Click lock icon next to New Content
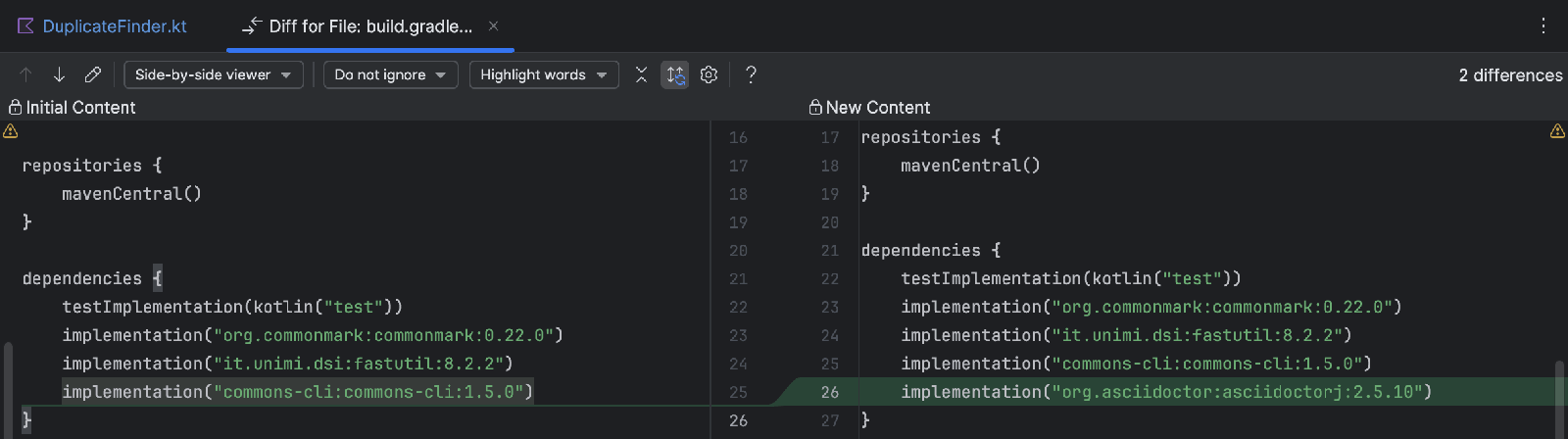The height and width of the screenshot is (439, 1568). coord(815,108)
